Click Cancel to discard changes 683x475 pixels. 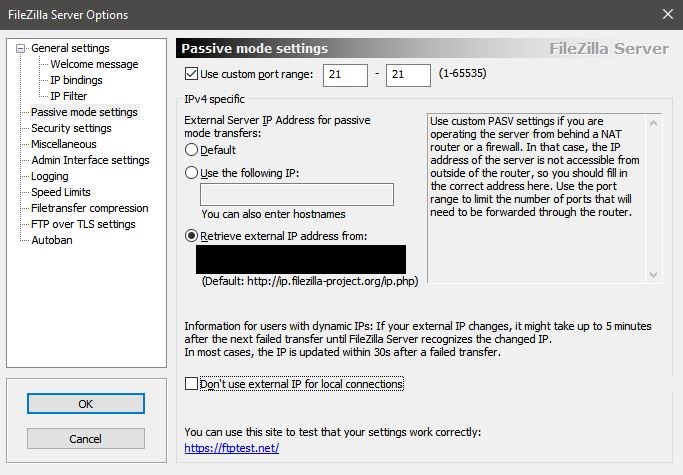[86, 438]
